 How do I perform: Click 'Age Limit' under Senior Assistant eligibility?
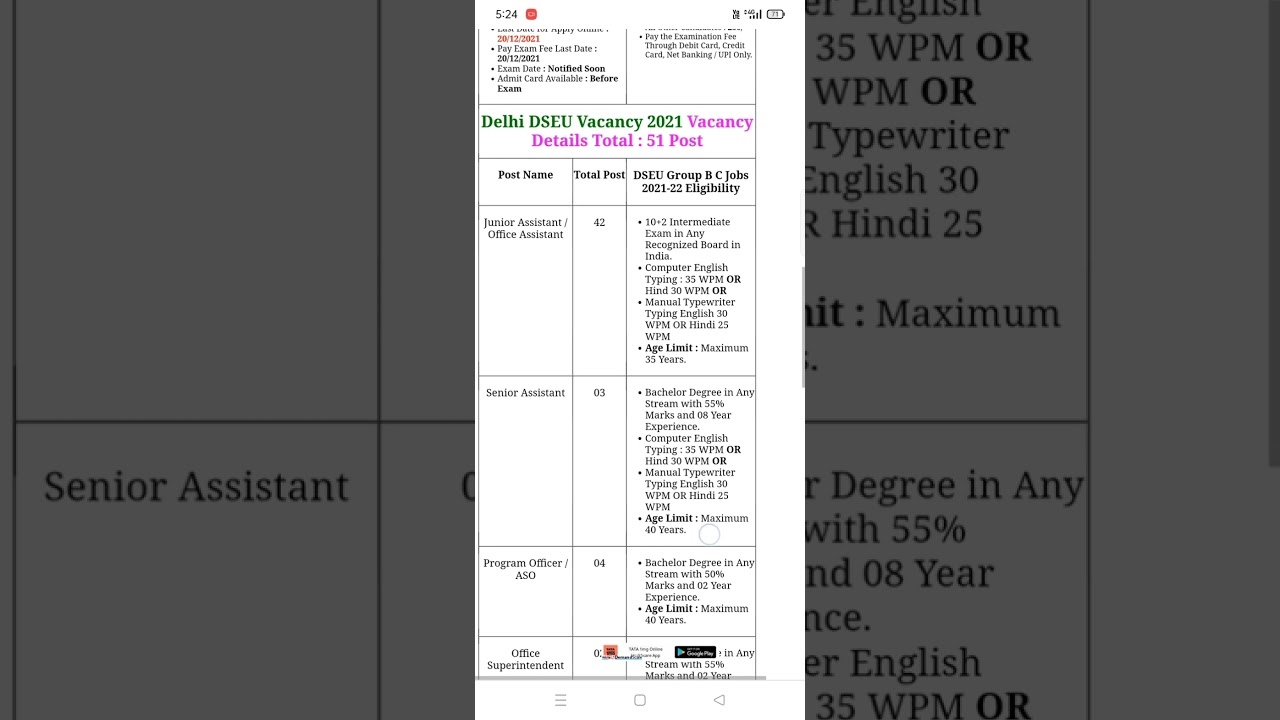point(671,518)
